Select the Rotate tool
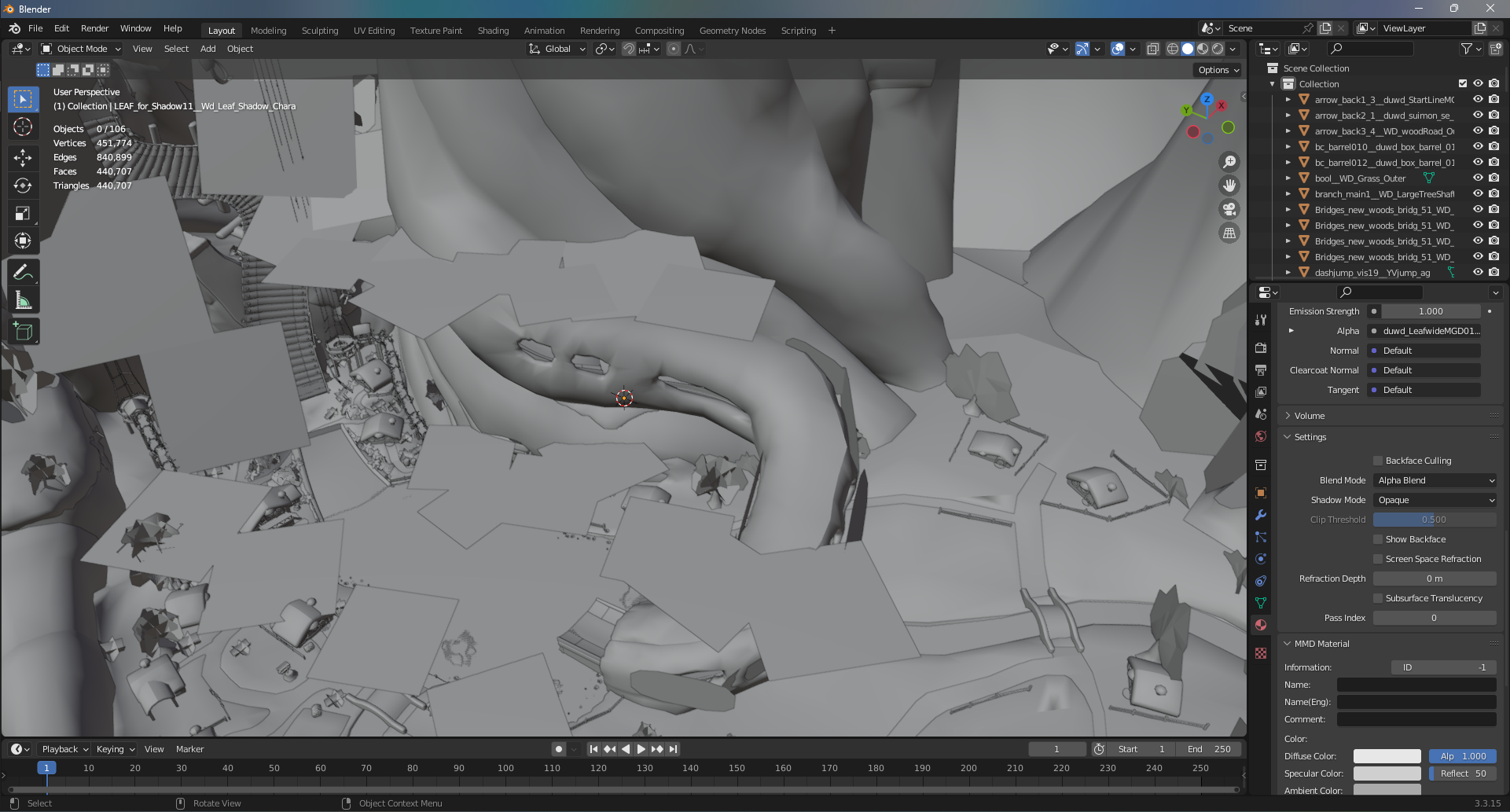Screen dimensions: 1510x812 pyautogui.click(x=23, y=186)
